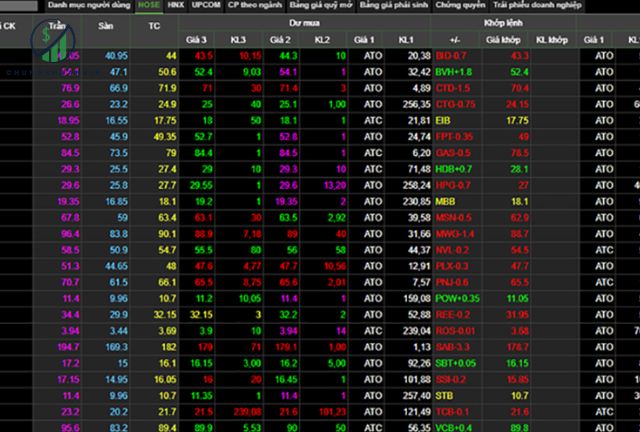
Task: Click reference price 32.15 in REE row
Action: [165, 315]
